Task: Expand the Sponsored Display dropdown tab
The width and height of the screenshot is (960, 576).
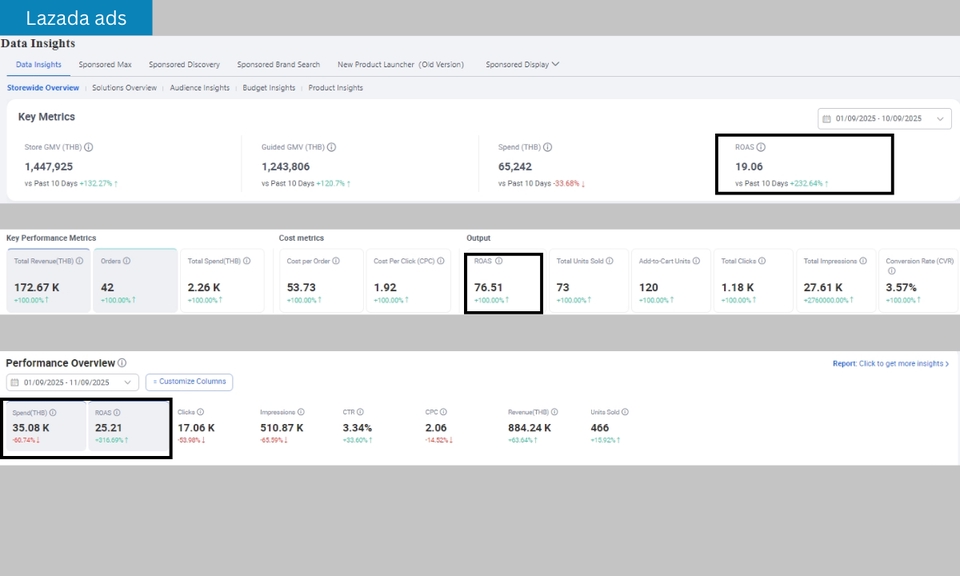Action: click(522, 65)
